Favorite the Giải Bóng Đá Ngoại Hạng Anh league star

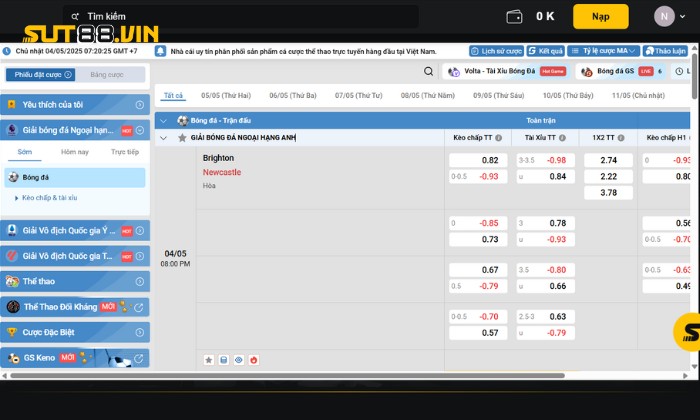tap(182, 137)
